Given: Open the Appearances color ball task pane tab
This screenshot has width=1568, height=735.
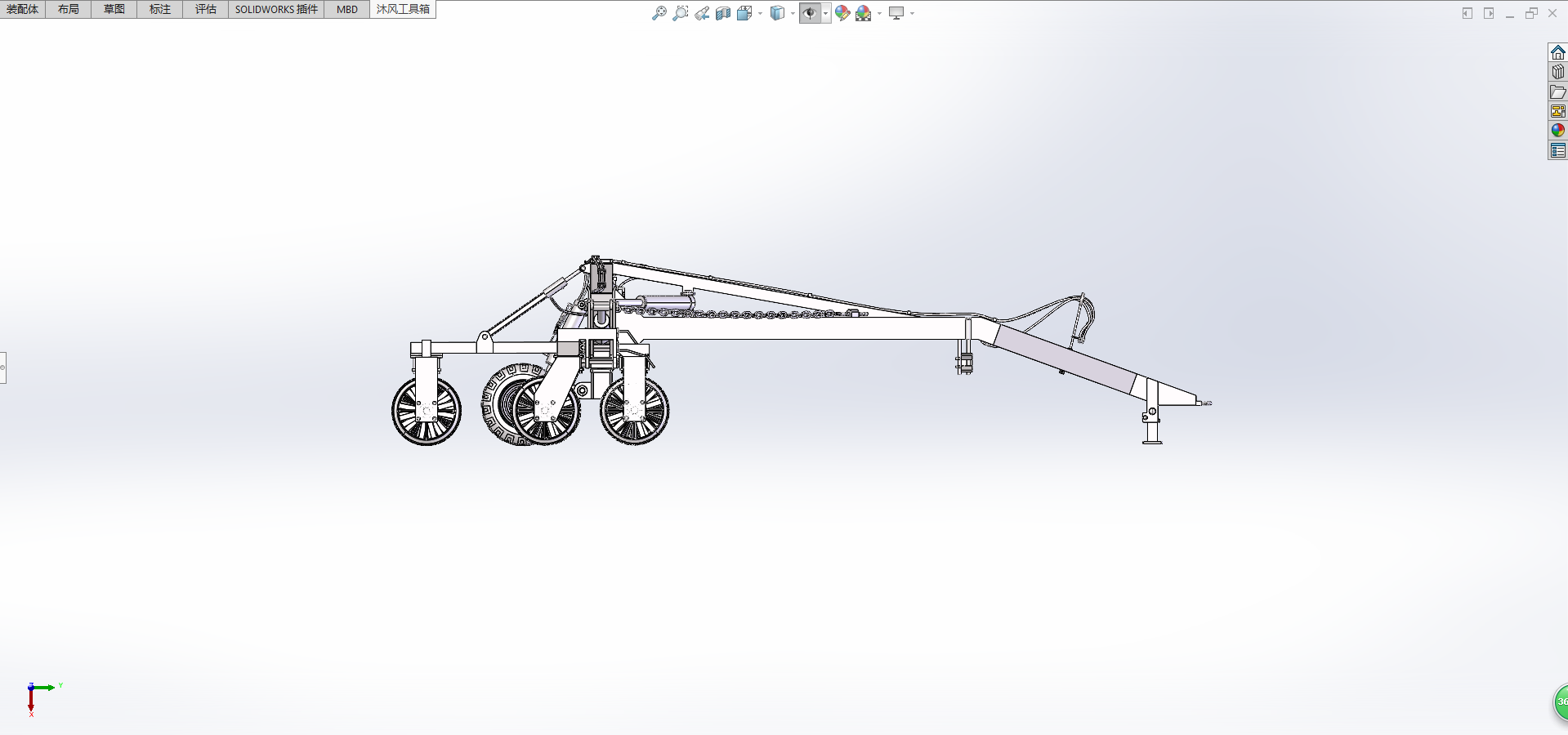Looking at the screenshot, I should [1558, 131].
